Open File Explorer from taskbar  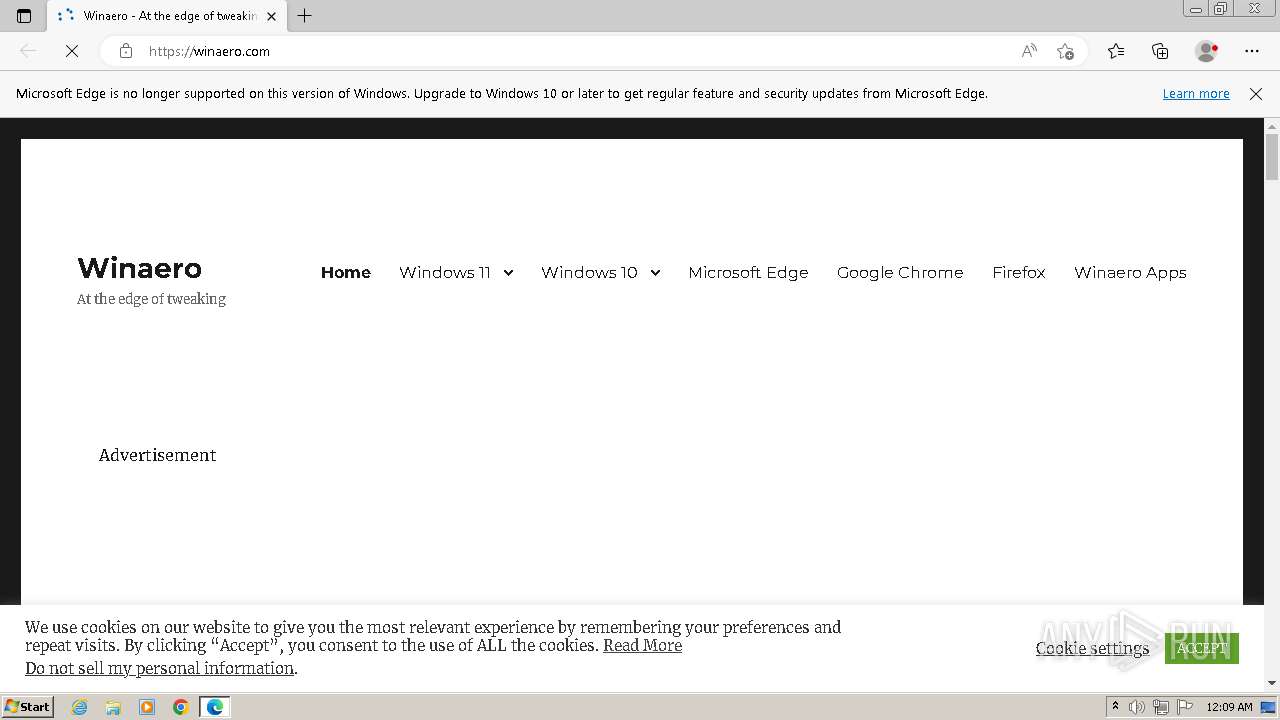click(x=113, y=707)
